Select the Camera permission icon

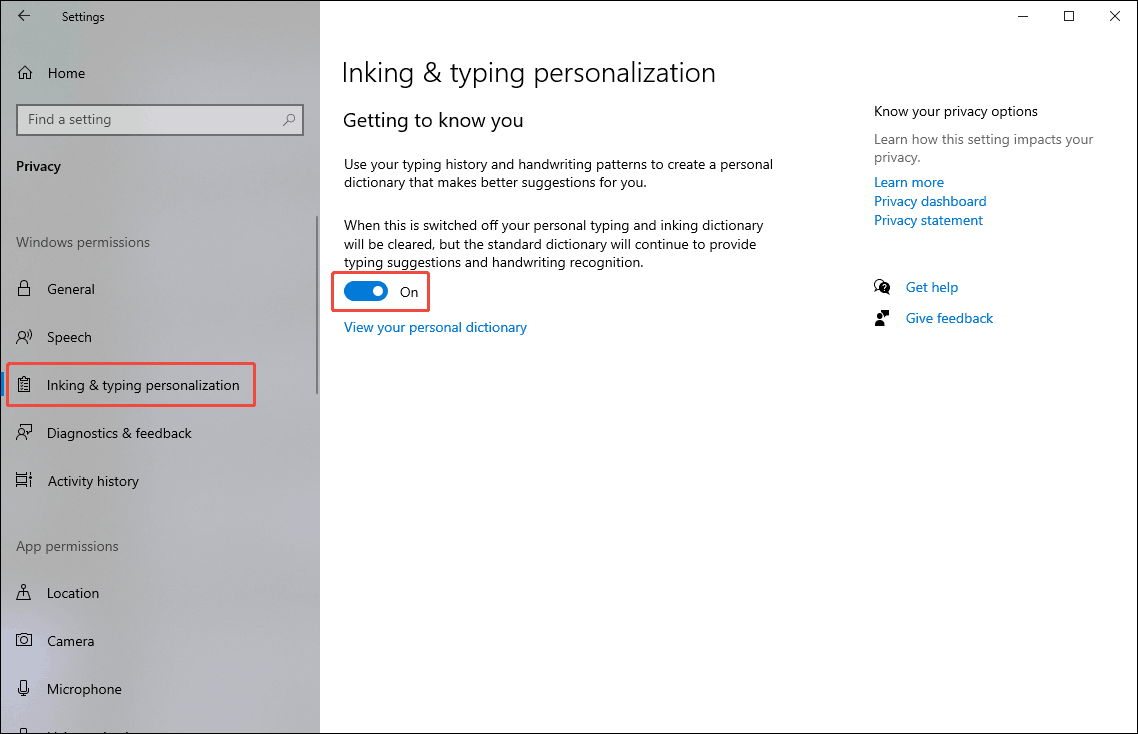click(25, 641)
